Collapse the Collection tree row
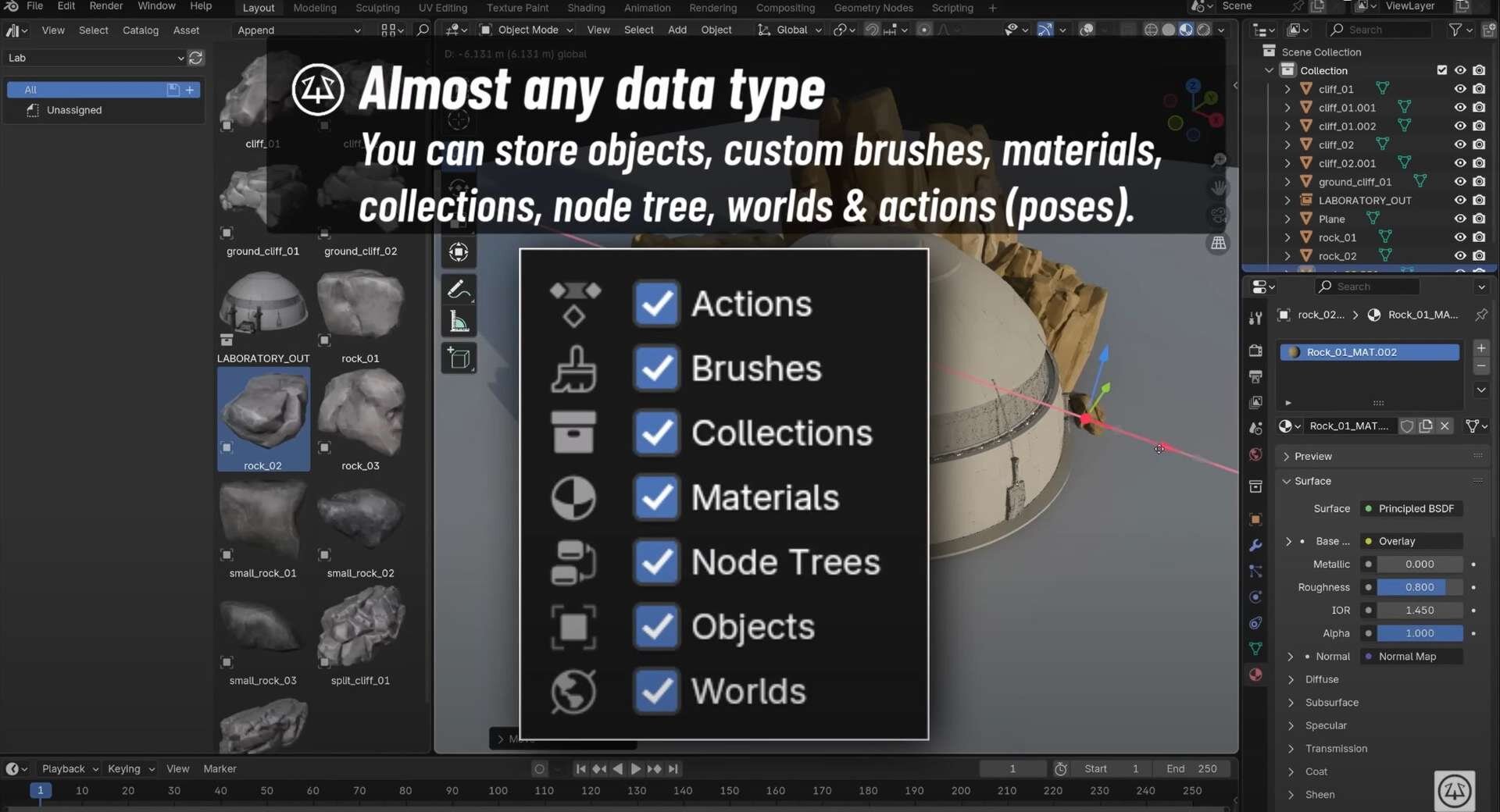 pyautogui.click(x=1269, y=70)
